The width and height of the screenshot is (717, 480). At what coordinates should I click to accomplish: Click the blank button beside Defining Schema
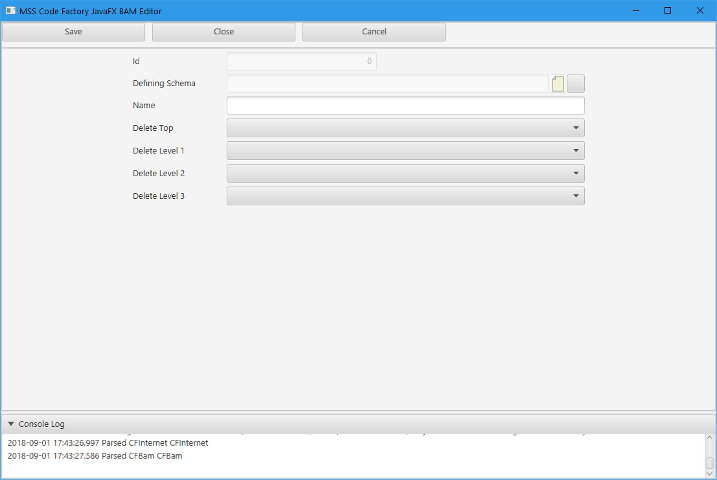576,84
